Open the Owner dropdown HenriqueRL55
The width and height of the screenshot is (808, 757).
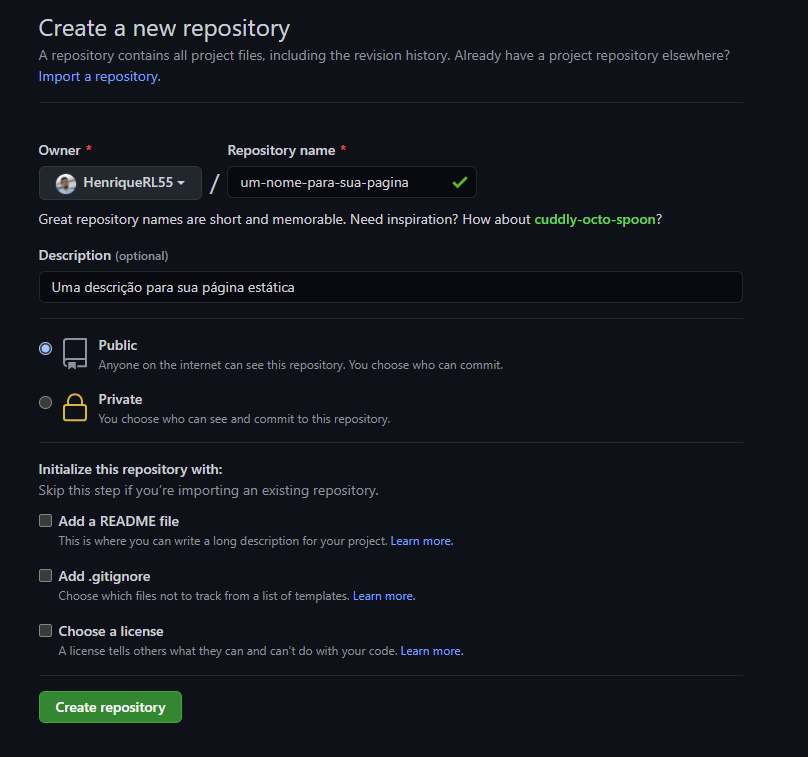[120, 183]
